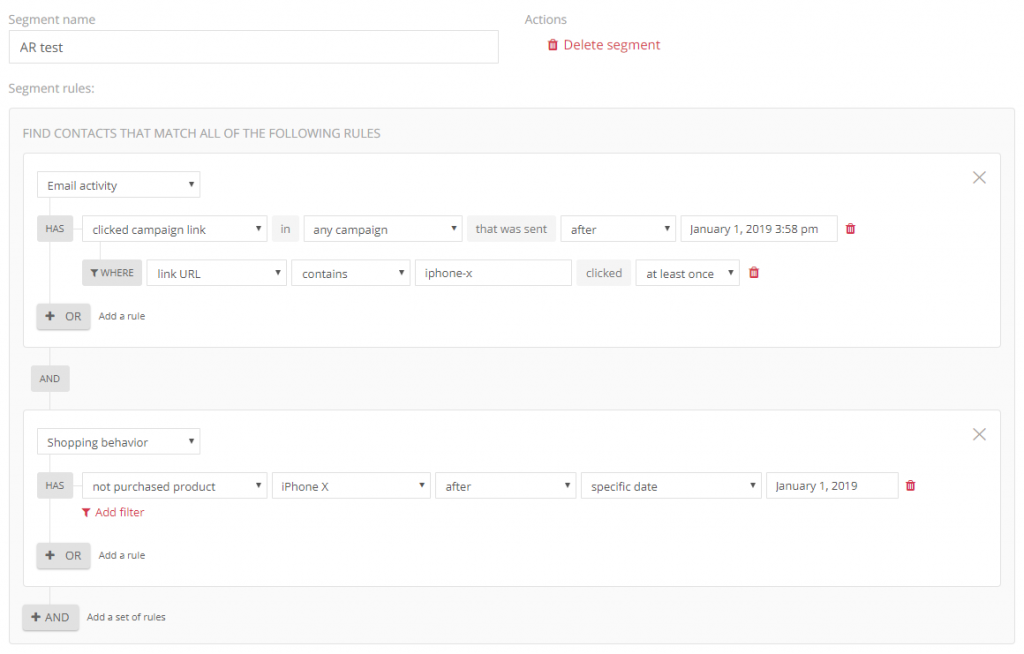Screen dimensions: 1024x654
Task: Click 'FIND CONTACTS THAT MATCH ALL OF THE FOLLOWING RULES' heading
Action: click(x=202, y=133)
